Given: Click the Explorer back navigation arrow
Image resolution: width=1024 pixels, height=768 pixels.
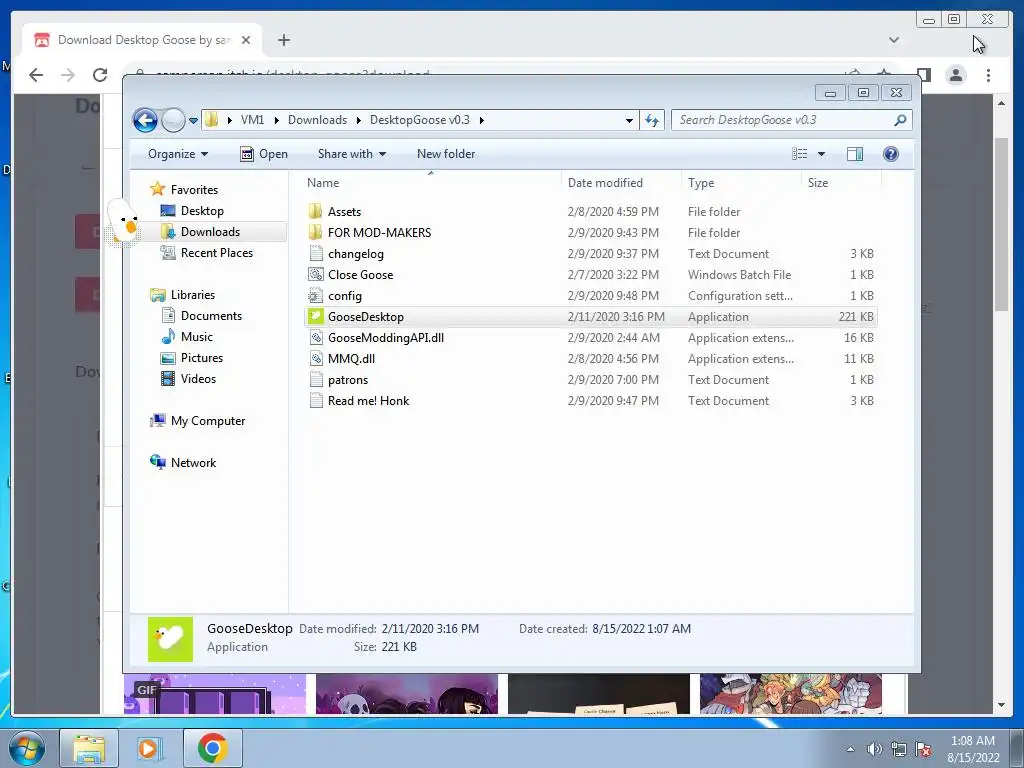Looking at the screenshot, I should point(145,120).
